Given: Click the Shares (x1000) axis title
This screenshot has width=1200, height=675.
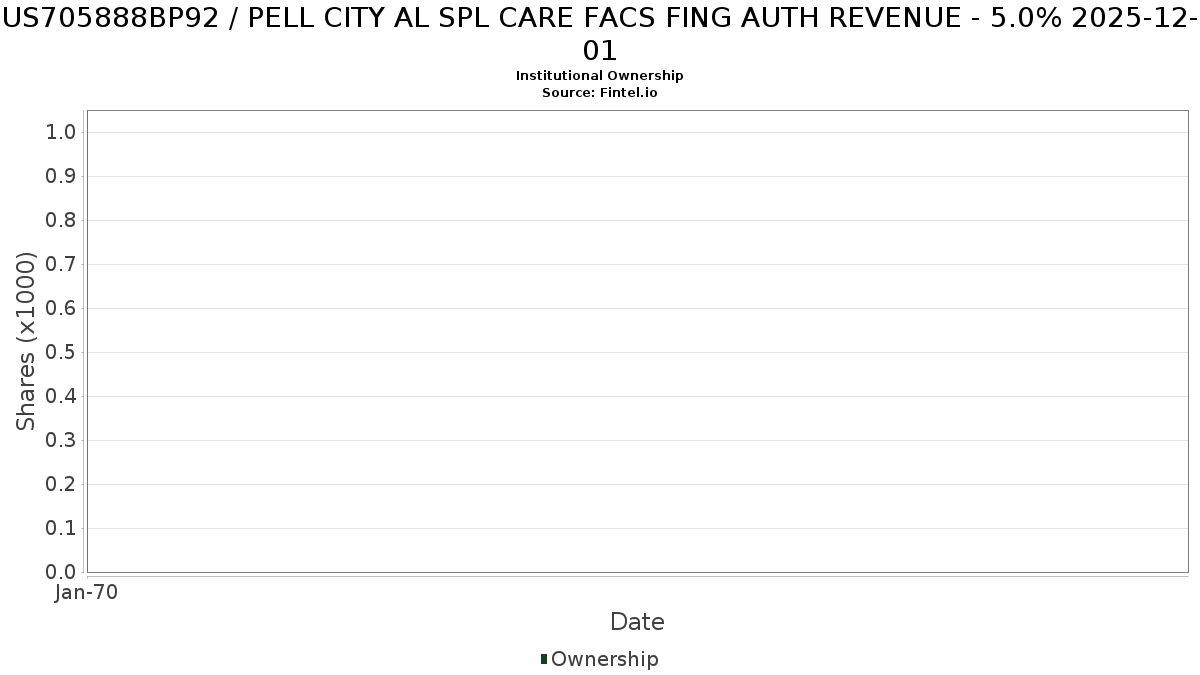Looking at the screenshot, I should point(26,342).
